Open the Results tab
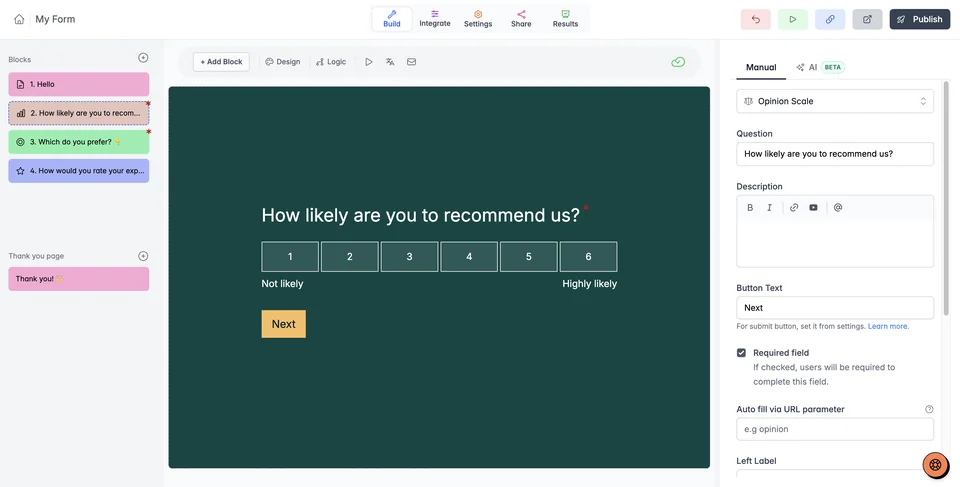Image resolution: width=960 pixels, height=487 pixels. tap(565, 19)
